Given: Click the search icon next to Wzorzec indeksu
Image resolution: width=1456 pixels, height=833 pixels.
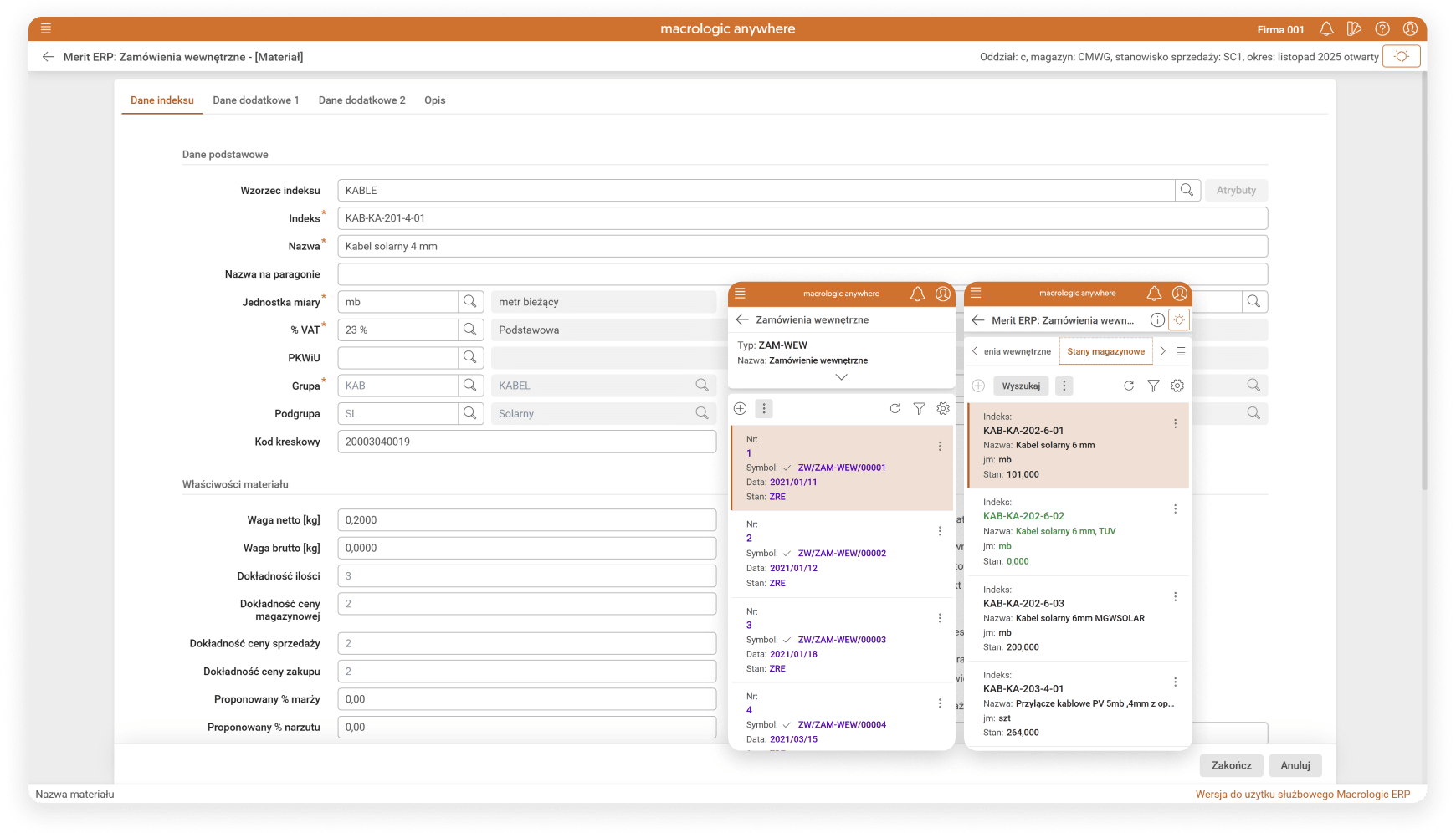Looking at the screenshot, I should point(1187,190).
